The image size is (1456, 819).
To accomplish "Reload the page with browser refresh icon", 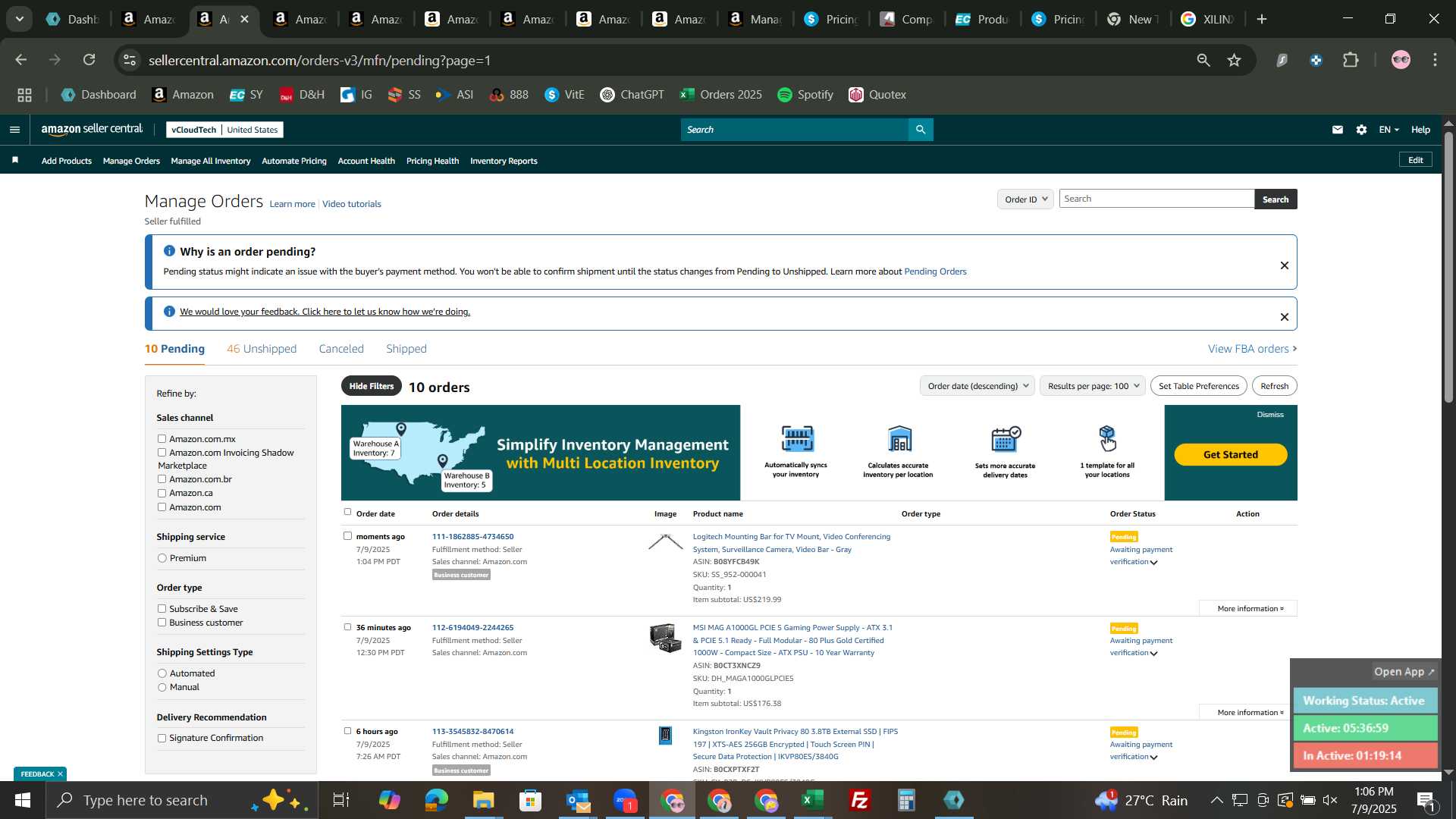I will click(x=89, y=60).
